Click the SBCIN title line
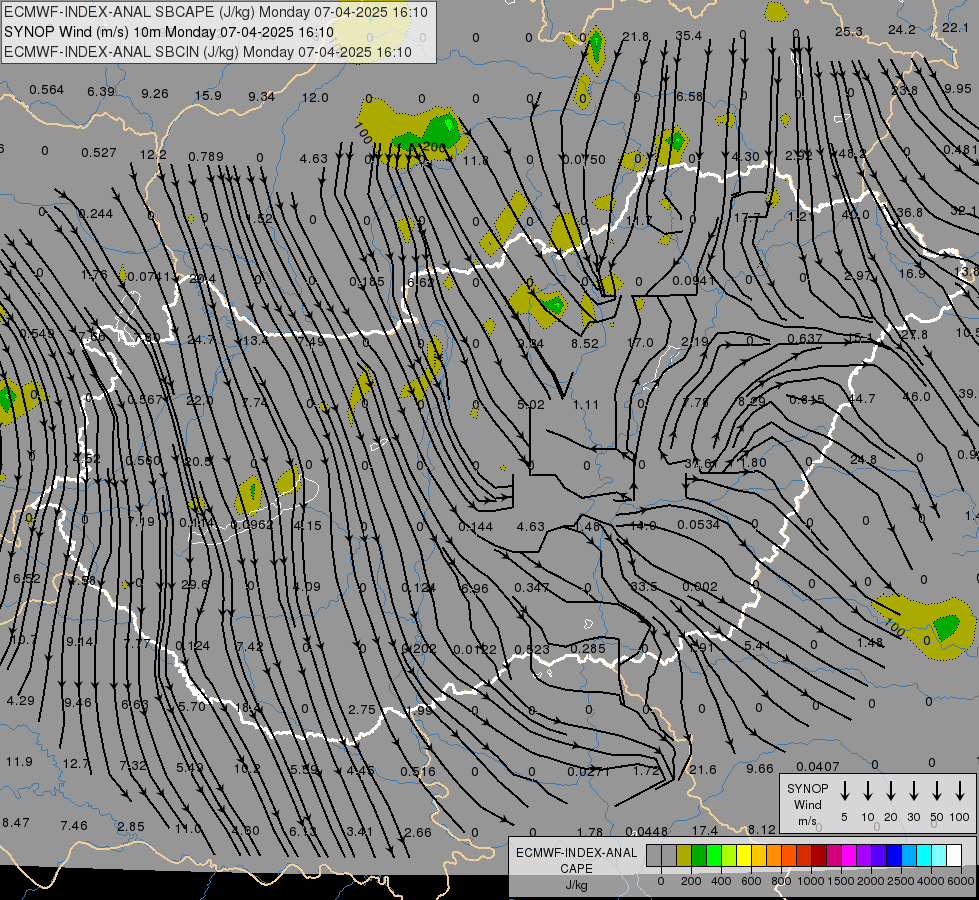 pyautogui.click(x=208, y=52)
